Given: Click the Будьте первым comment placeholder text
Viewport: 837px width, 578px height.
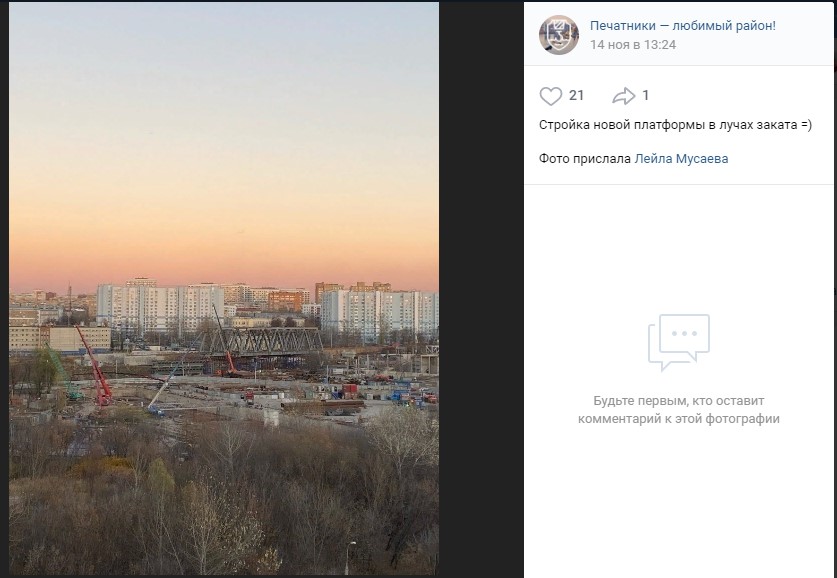Looking at the screenshot, I should click(678, 410).
